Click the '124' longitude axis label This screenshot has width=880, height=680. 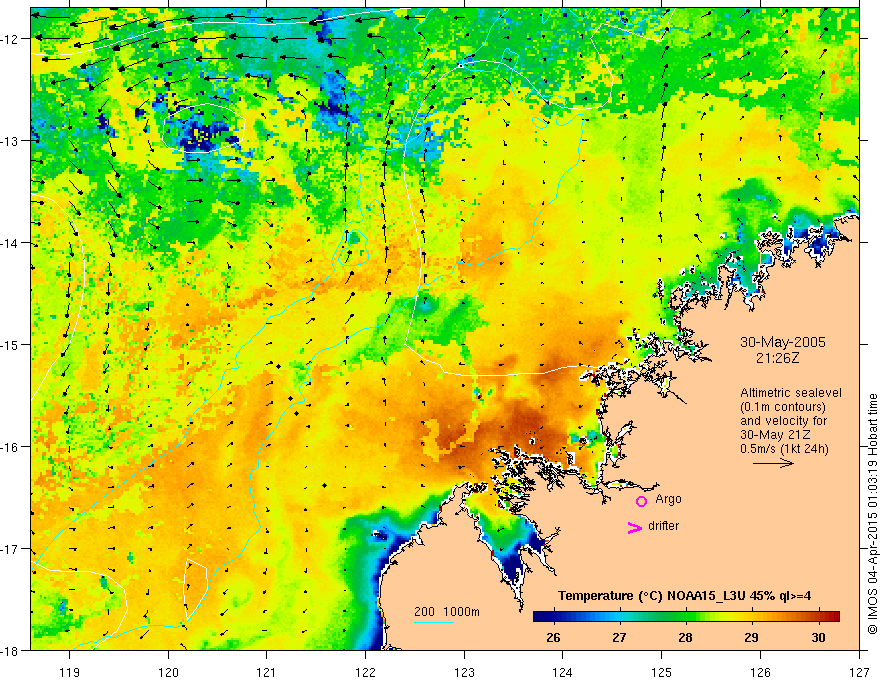coord(563,672)
